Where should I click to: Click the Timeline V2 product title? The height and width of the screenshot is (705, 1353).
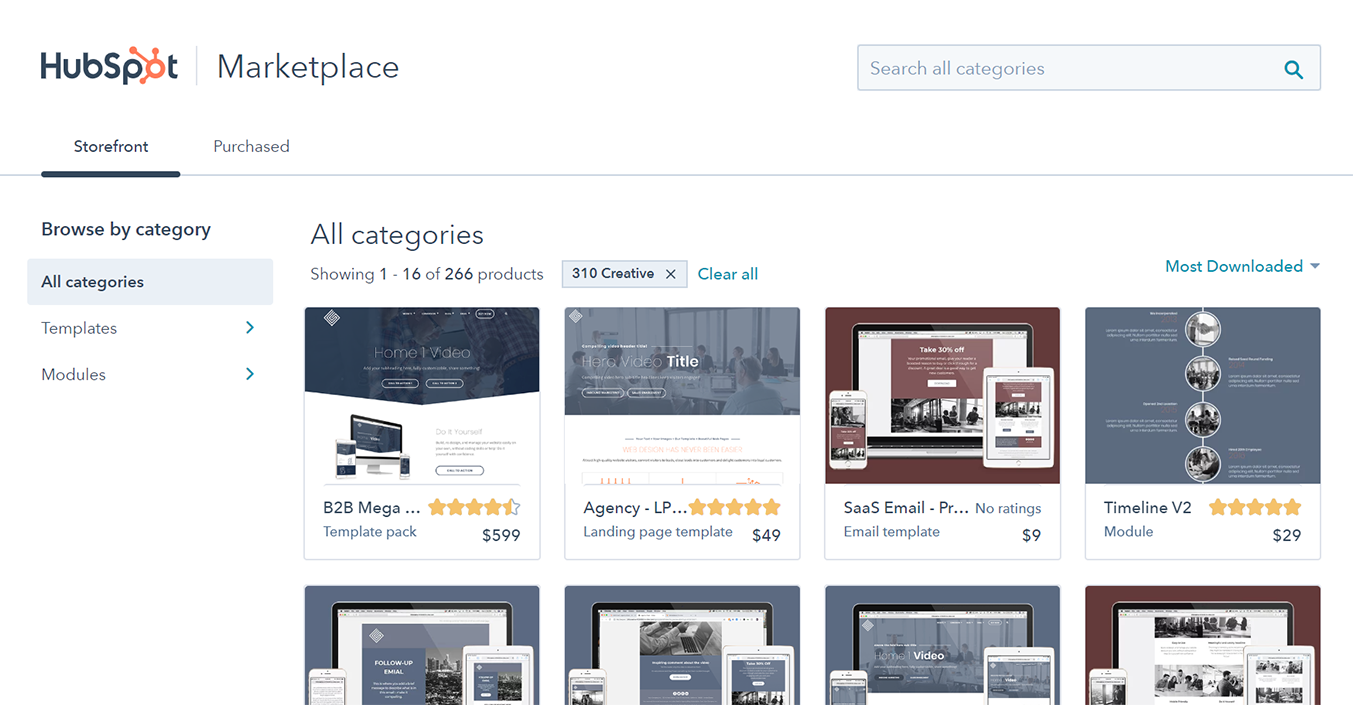click(1148, 507)
